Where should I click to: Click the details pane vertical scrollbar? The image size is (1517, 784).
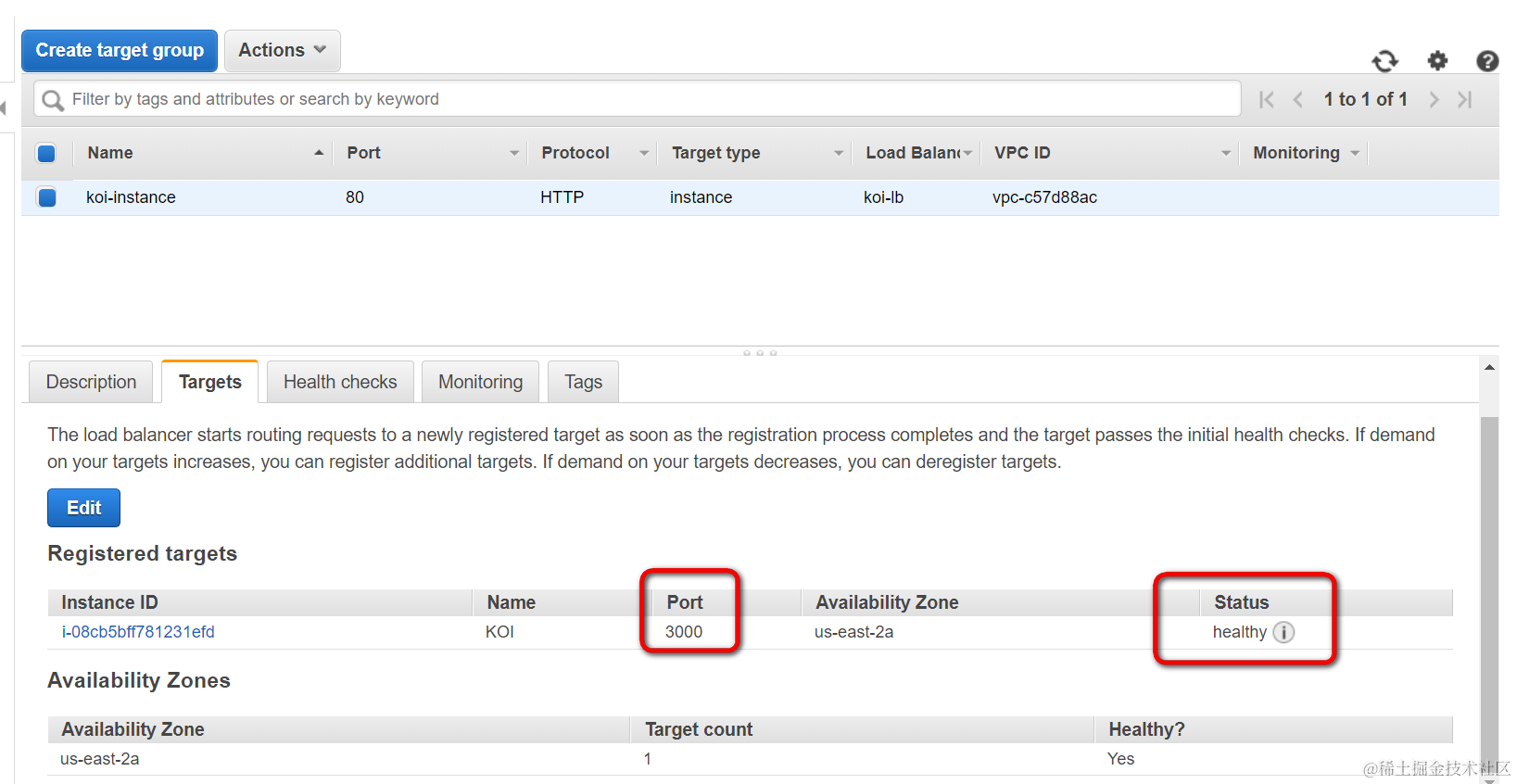click(1489, 593)
